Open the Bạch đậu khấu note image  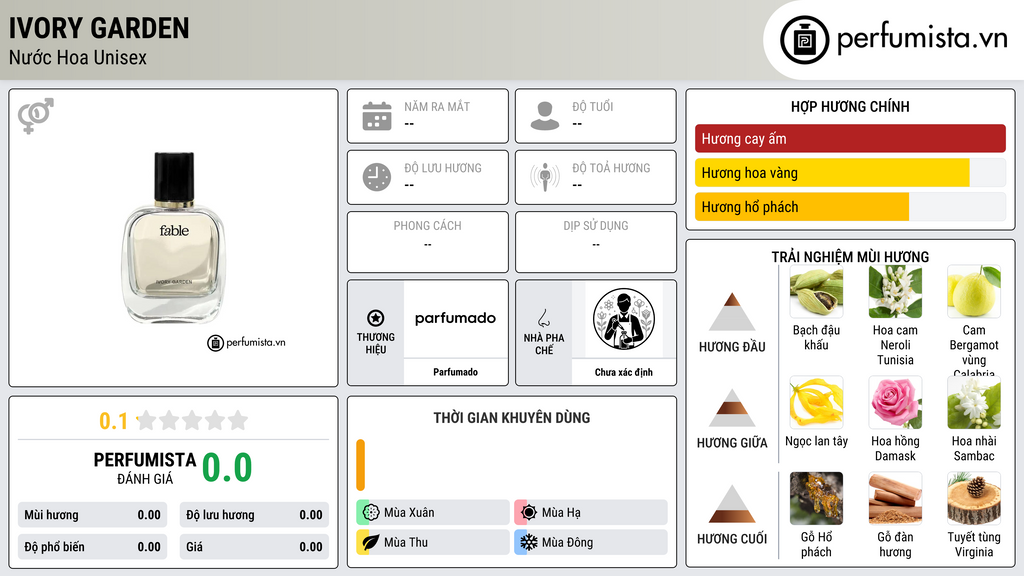(816, 291)
